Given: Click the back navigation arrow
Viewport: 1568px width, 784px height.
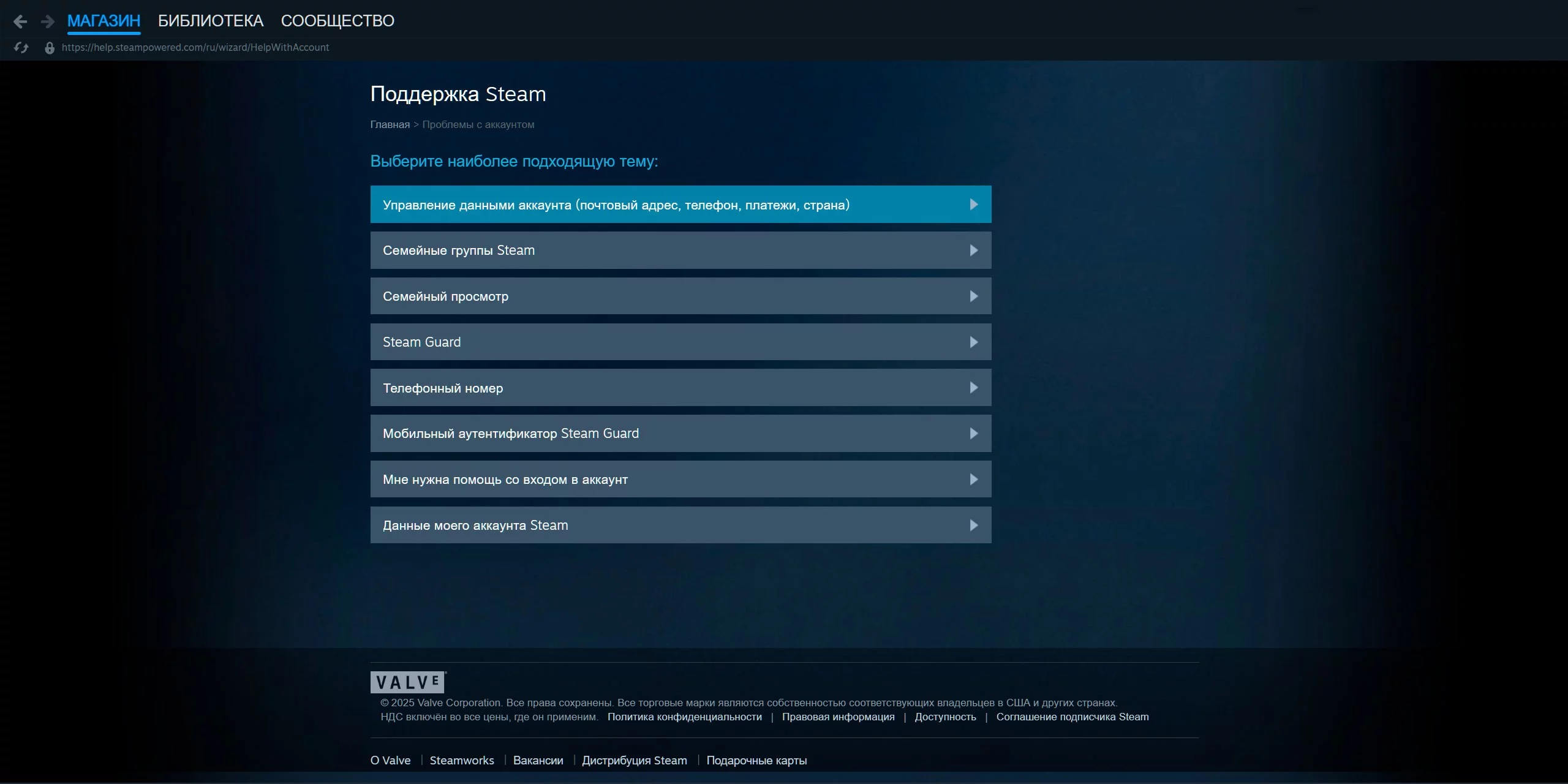Looking at the screenshot, I should click(20, 22).
